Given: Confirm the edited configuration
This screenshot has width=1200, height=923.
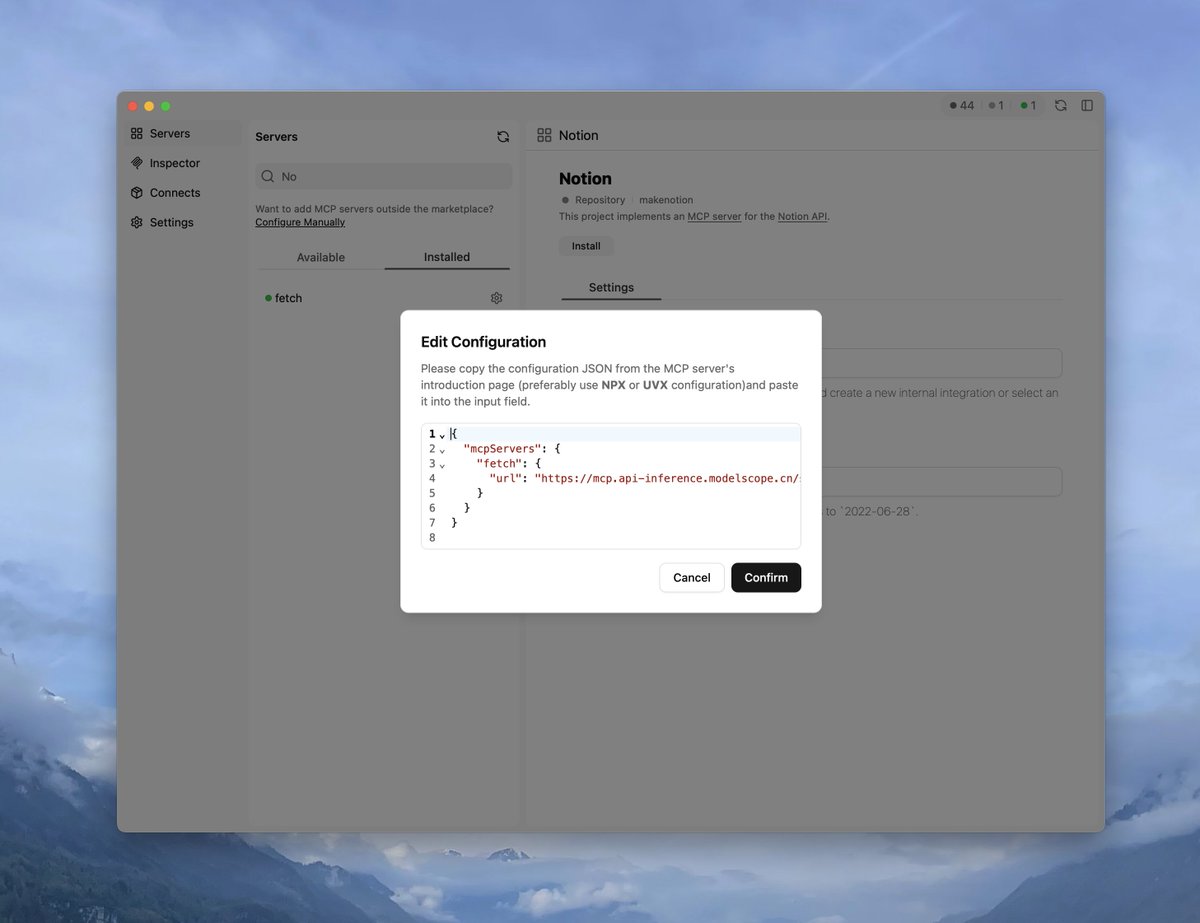Looking at the screenshot, I should pyautogui.click(x=766, y=577).
